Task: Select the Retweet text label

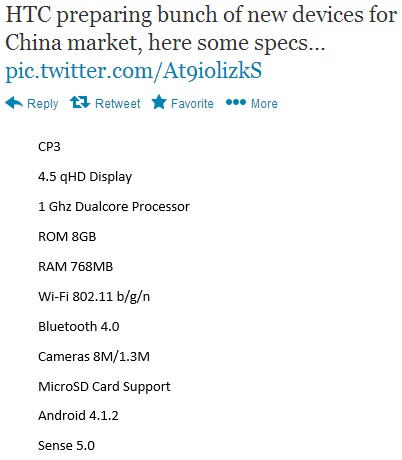Action: coord(118,104)
